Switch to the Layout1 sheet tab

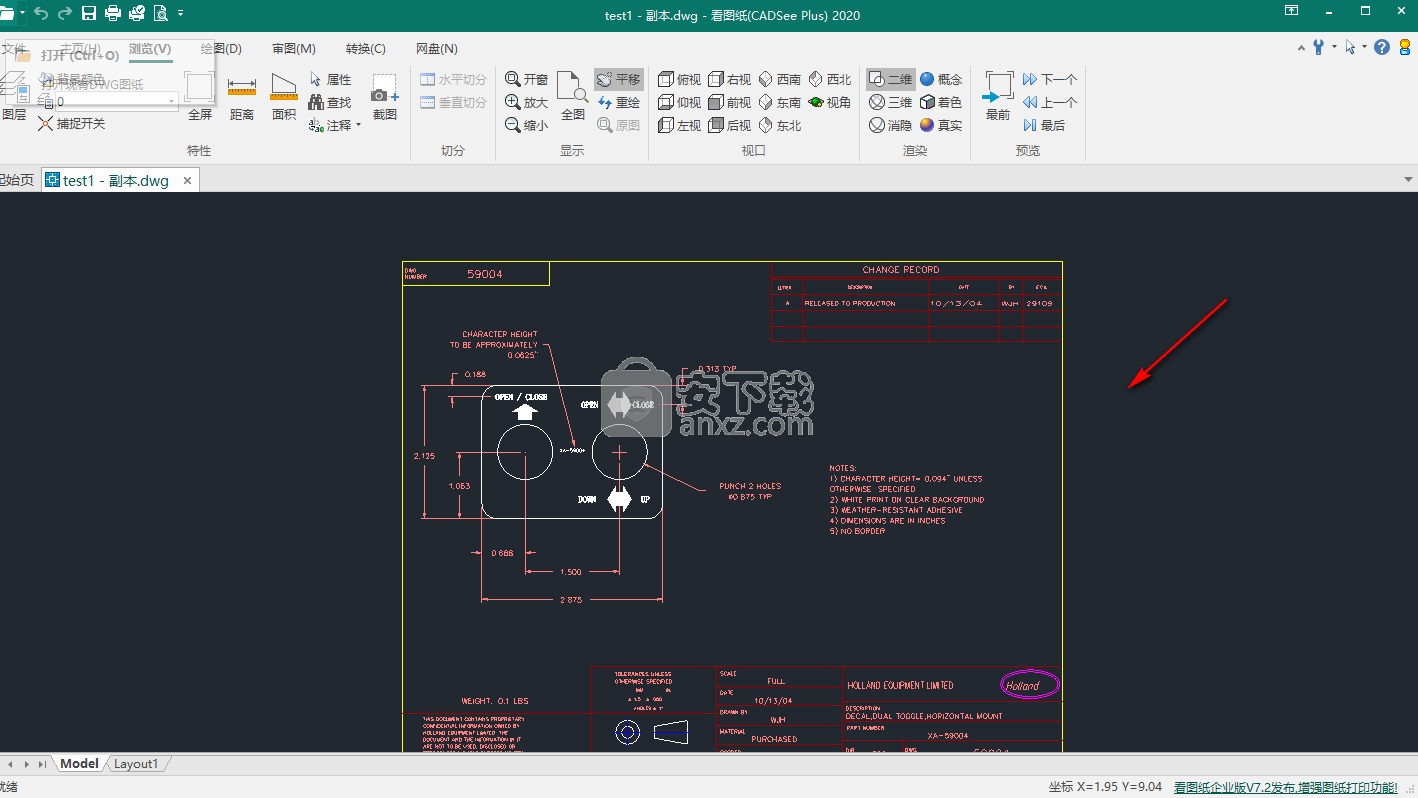(x=136, y=764)
